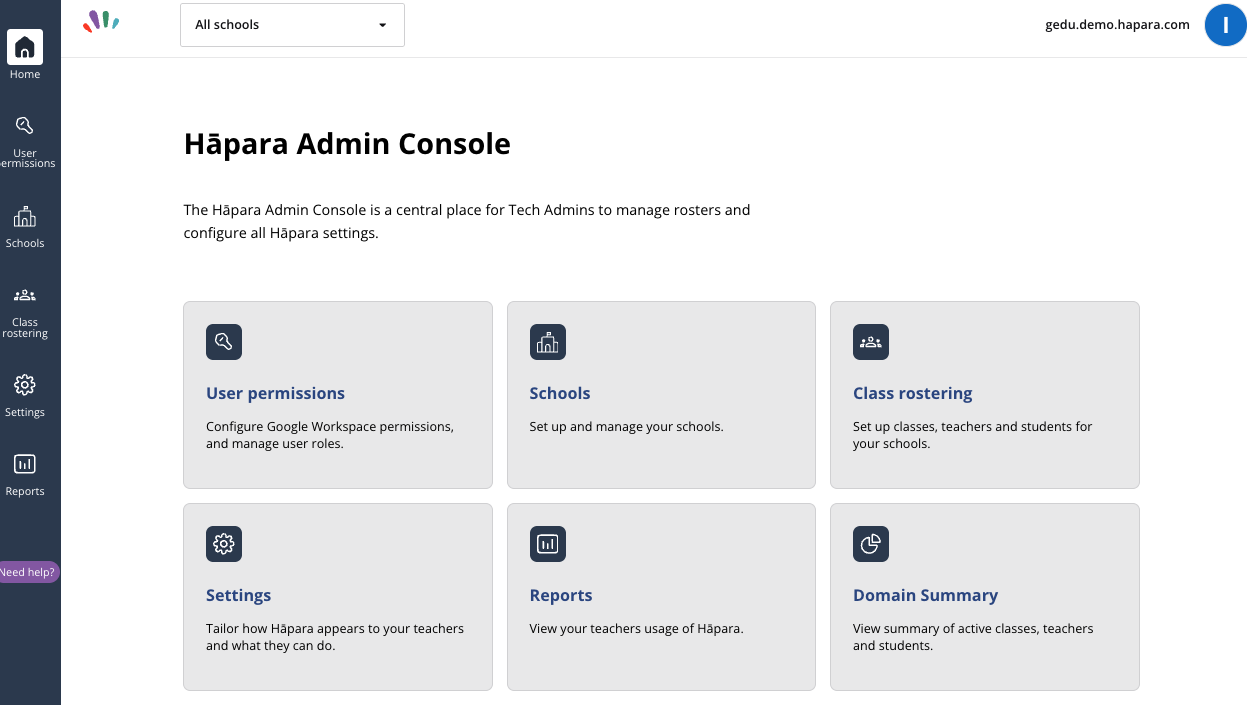The height and width of the screenshot is (705, 1247).
Task: Open Settings sidebar gear icon
Action: click(25, 385)
